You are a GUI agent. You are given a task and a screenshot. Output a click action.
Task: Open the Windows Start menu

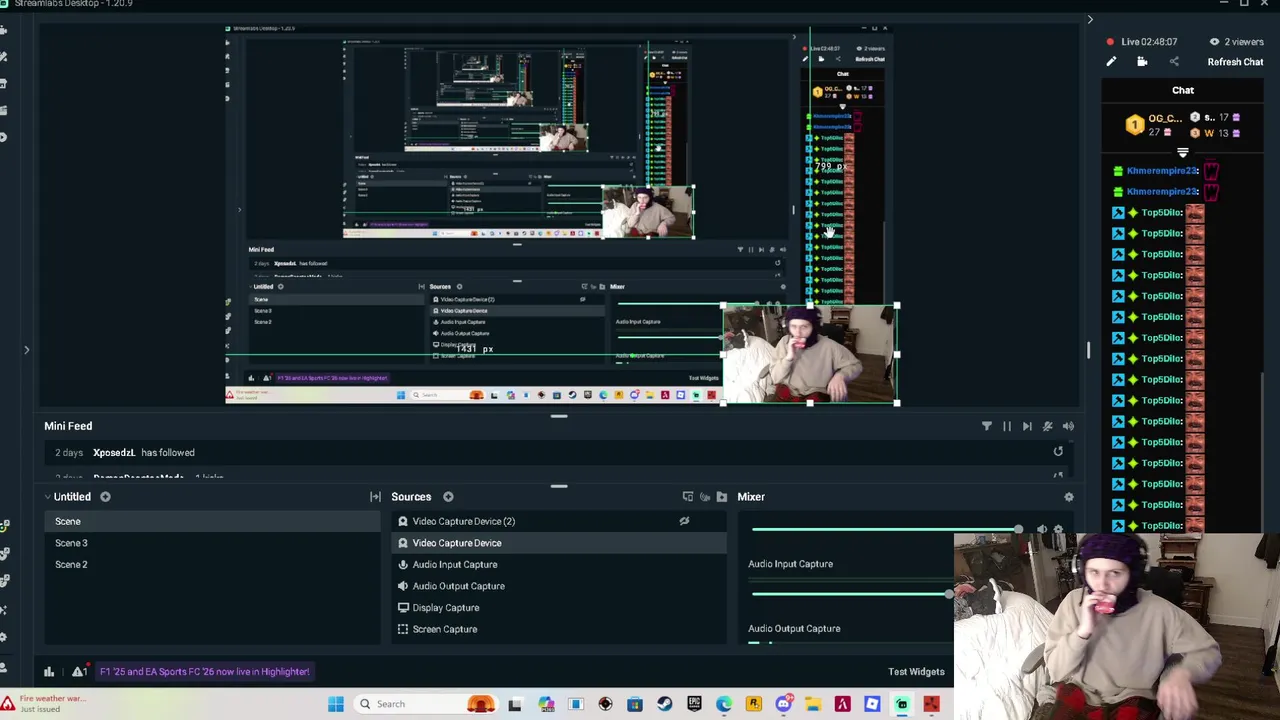point(336,704)
